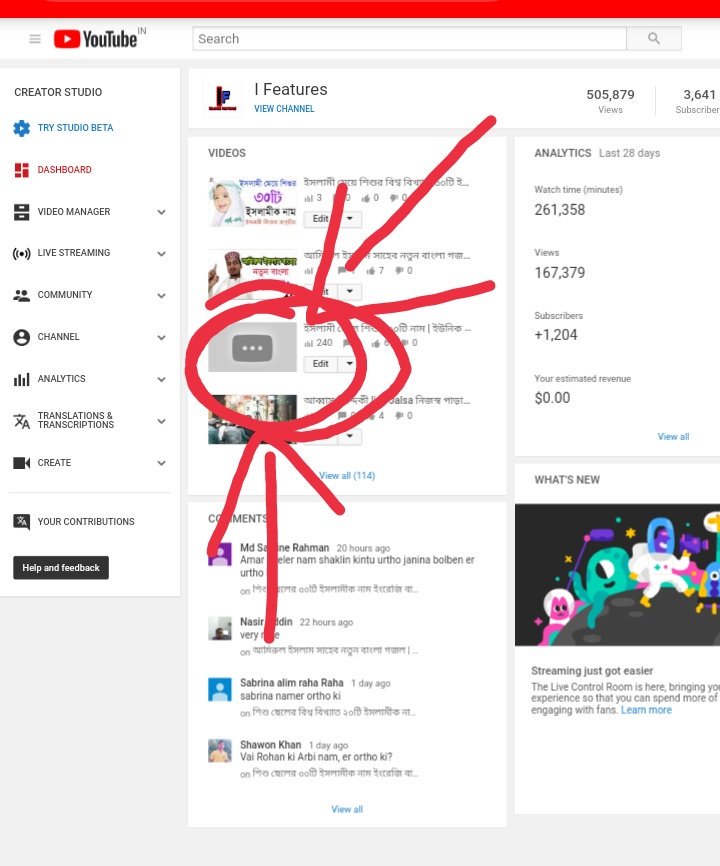The width and height of the screenshot is (720, 866).
Task: Click the Help and feedback button
Action: (x=61, y=568)
